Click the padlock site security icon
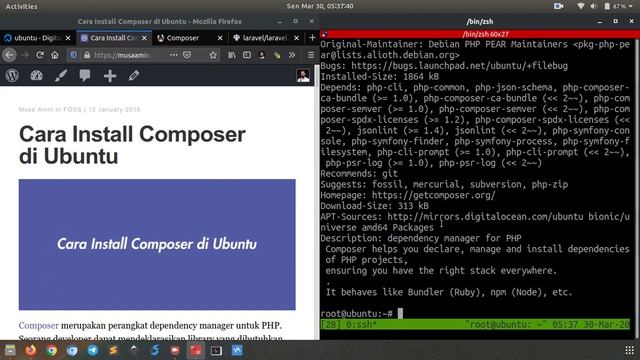The width and height of the screenshot is (640, 360). [x=87, y=55]
